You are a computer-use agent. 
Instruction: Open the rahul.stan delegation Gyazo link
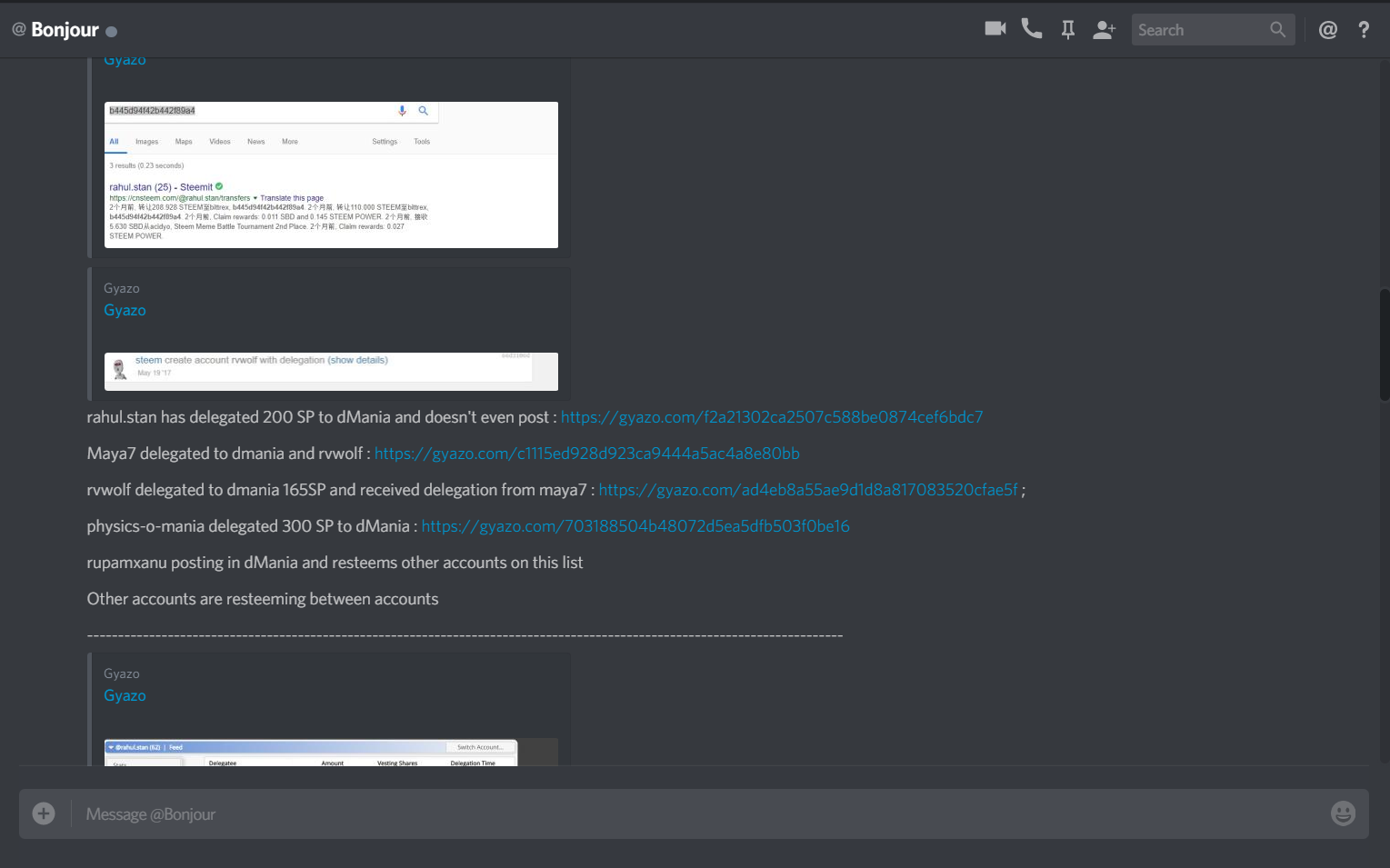pyautogui.click(x=772, y=417)
